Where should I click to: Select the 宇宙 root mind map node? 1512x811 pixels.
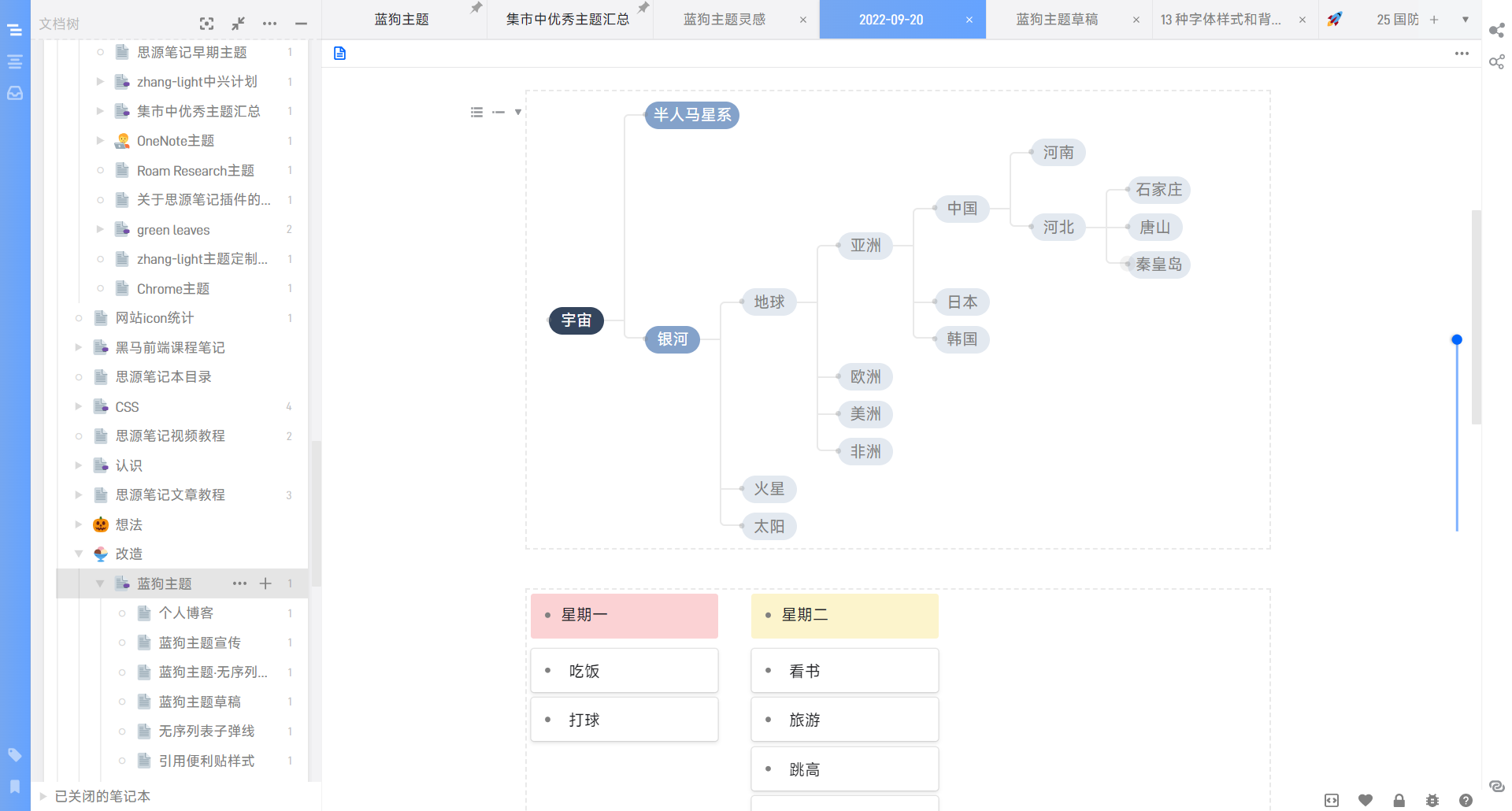click(576, 320)
